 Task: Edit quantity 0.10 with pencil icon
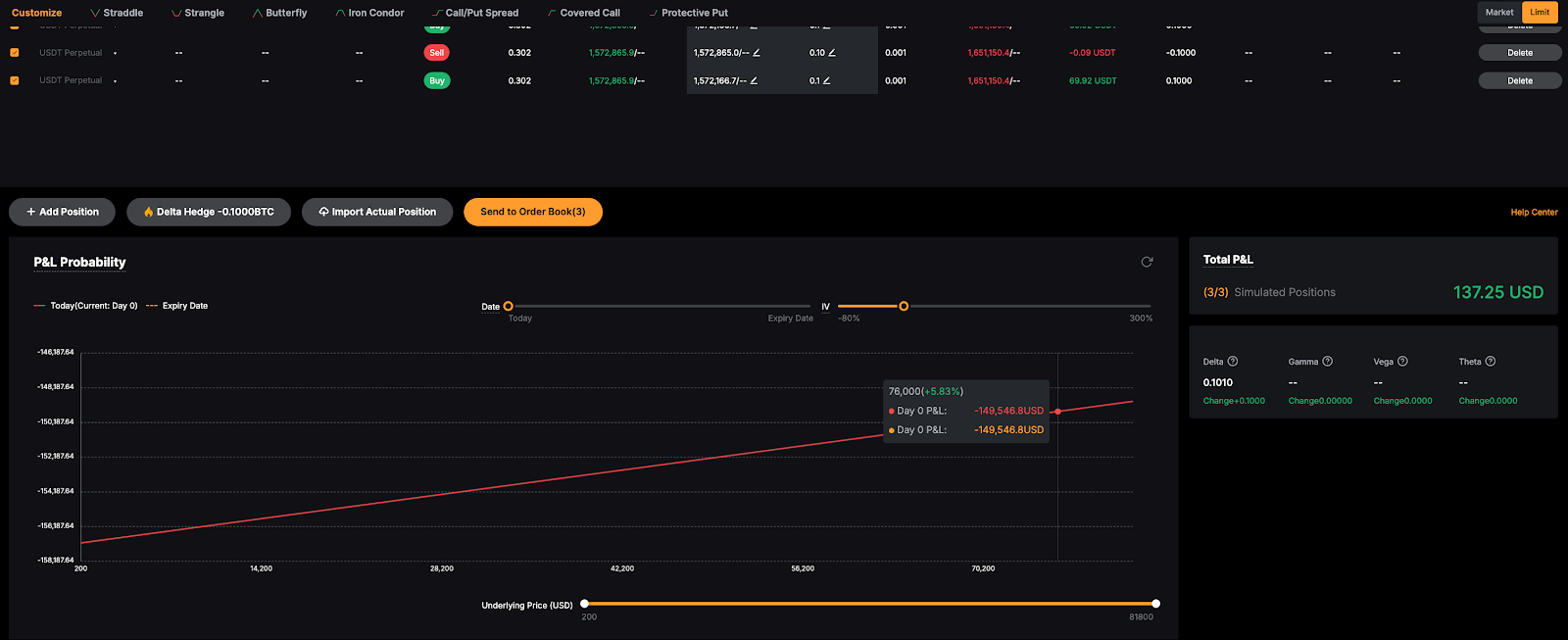832,53
